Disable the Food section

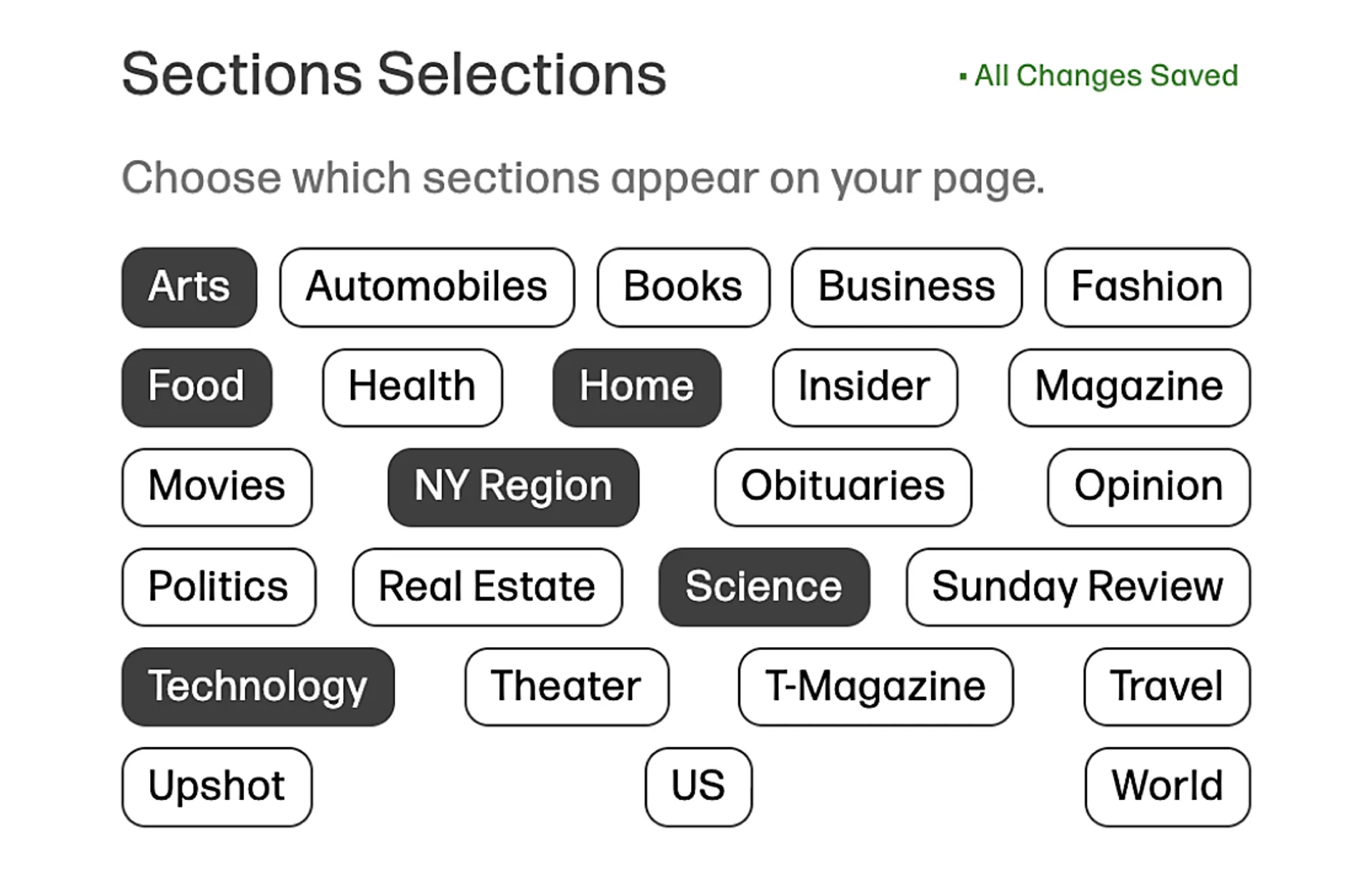(x=197, y=388)
